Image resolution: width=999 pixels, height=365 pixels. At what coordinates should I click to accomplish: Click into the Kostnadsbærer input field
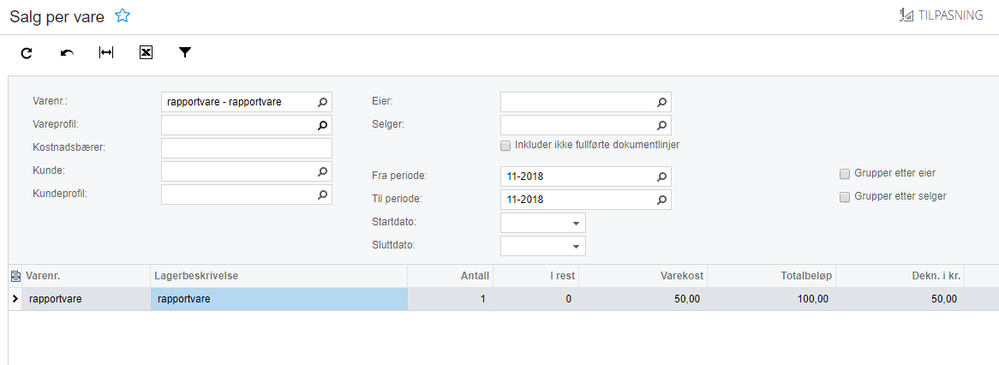[247, 148]
